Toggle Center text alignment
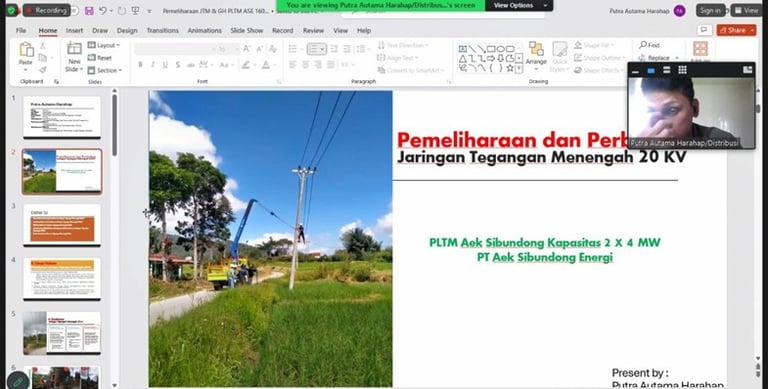Image resolution: width=768 pixels, height=389 pixels. click(x=305, y=65)
